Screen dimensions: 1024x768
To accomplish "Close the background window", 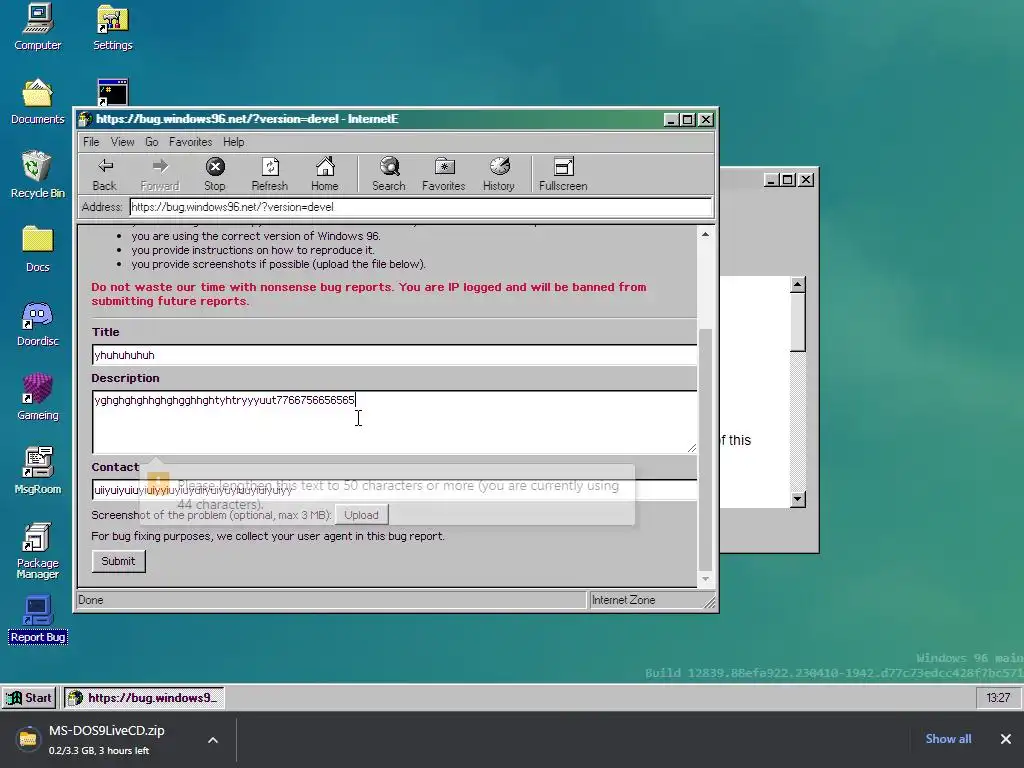I will tap(807, 180).
